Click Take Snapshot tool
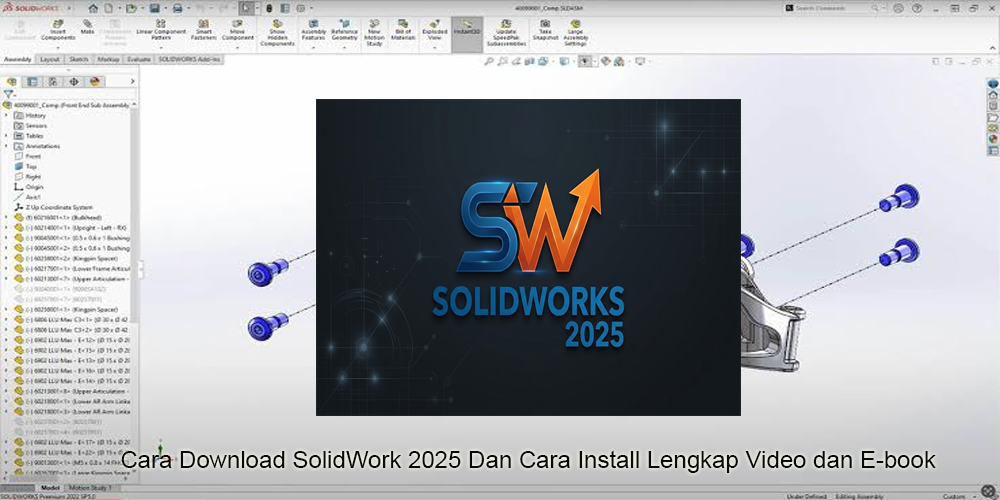 (x=545, y=30)
